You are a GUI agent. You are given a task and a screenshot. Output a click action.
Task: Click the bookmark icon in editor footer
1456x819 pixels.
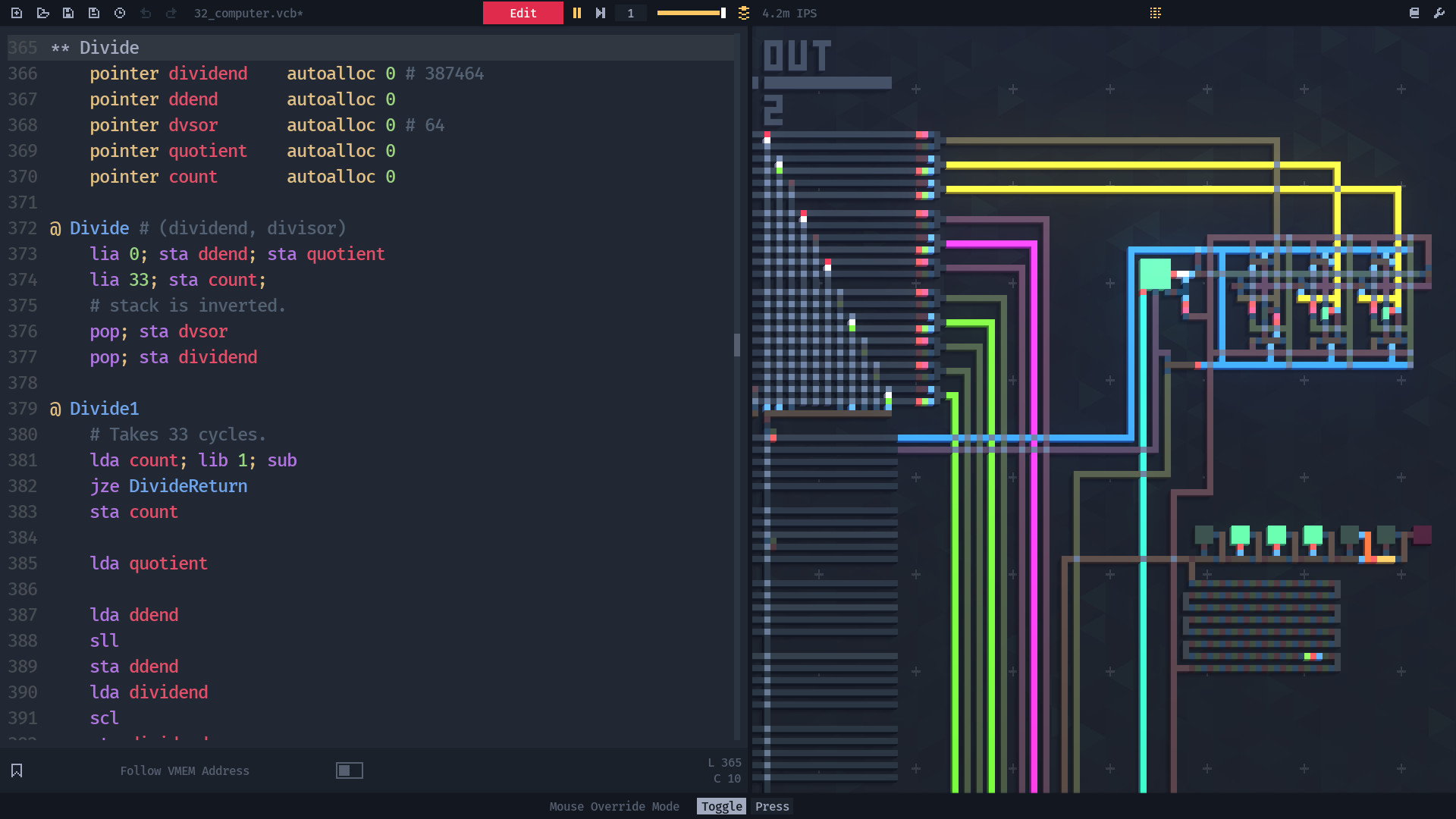pos(17,770)
